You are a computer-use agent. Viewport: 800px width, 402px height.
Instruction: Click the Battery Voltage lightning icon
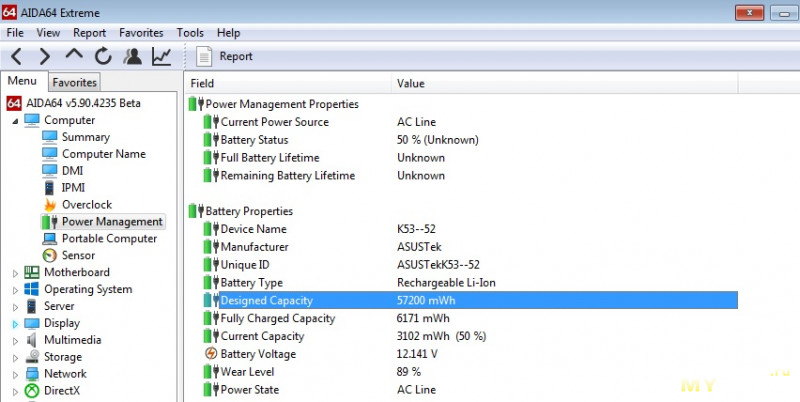(211, 353)
